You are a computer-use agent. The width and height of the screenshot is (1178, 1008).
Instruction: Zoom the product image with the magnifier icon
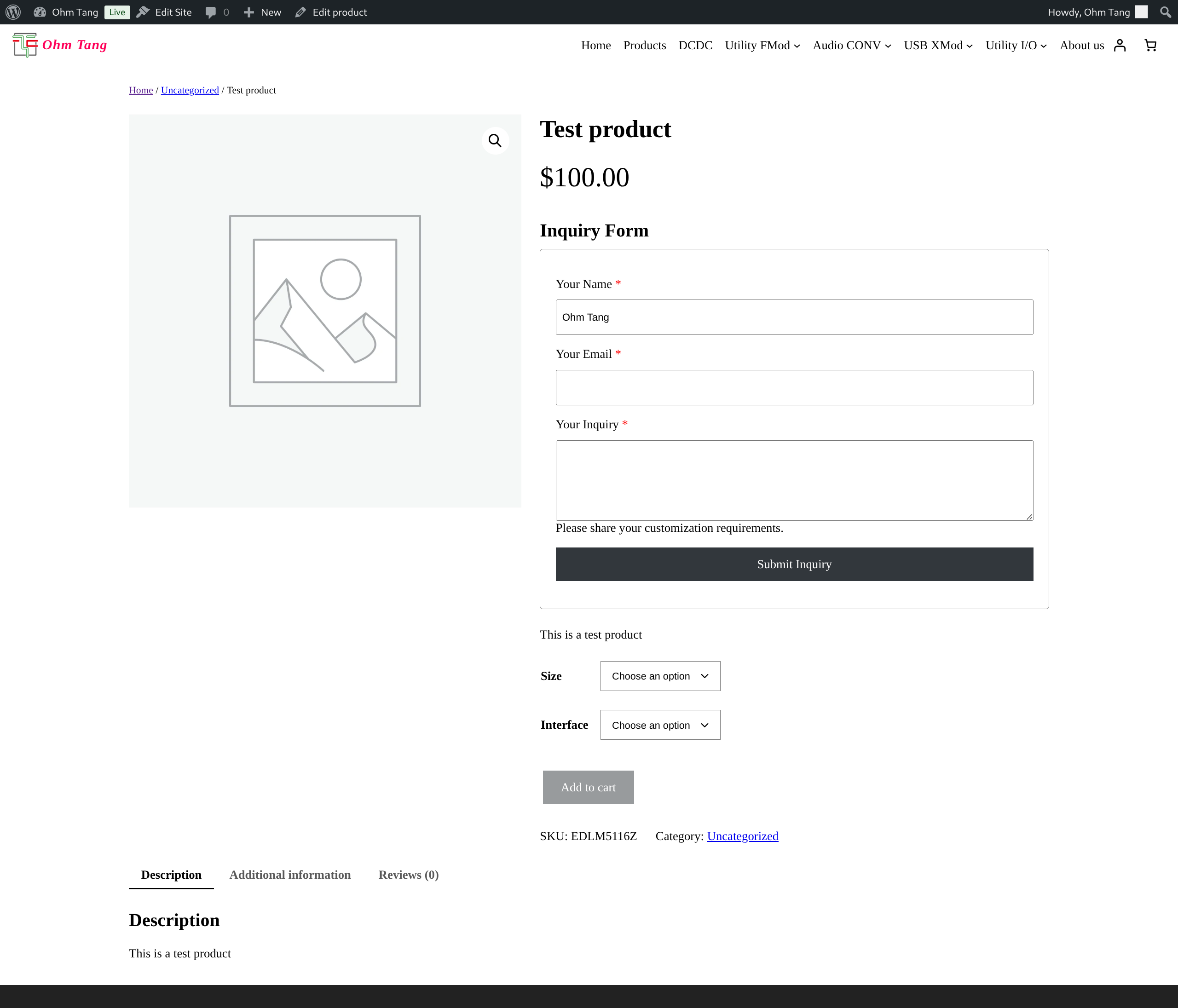pos(495,140)
